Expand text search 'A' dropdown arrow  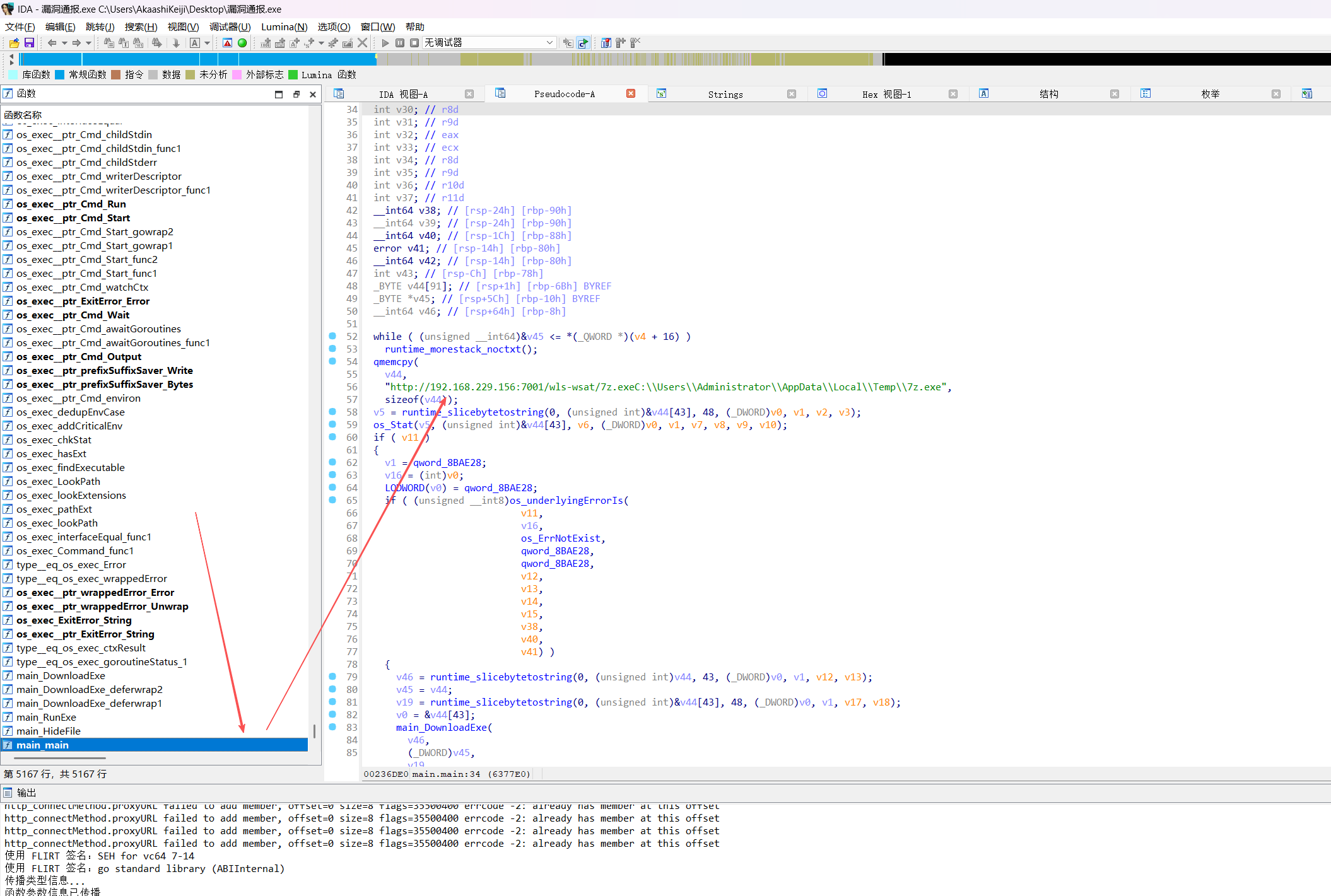tap(207, 44)
